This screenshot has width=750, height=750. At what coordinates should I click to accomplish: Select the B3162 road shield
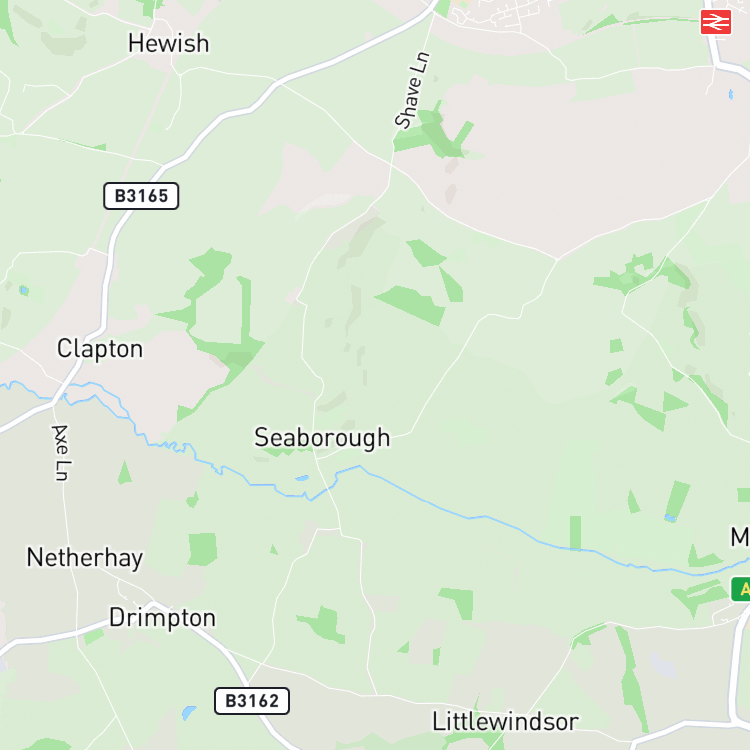pos(252,701)
